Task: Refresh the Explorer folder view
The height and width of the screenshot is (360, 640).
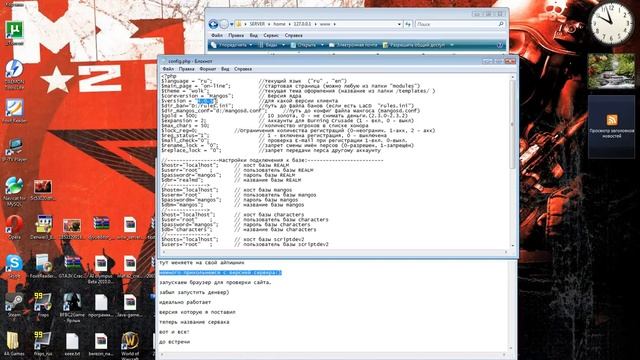Action: (x=408, y=24)
